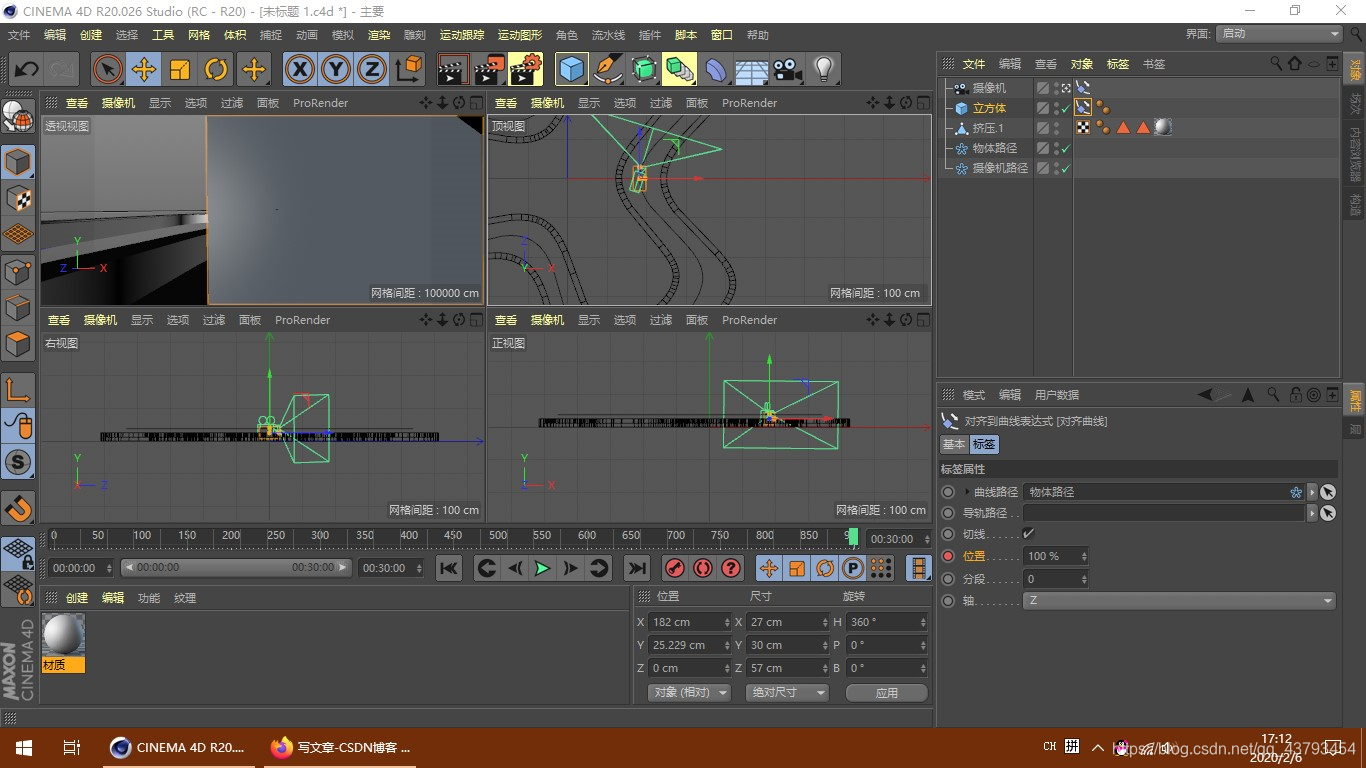This screenshot has height=768, width=1366.
Task: Toggle the 切线 checkbox
Action: point(1029,534)
